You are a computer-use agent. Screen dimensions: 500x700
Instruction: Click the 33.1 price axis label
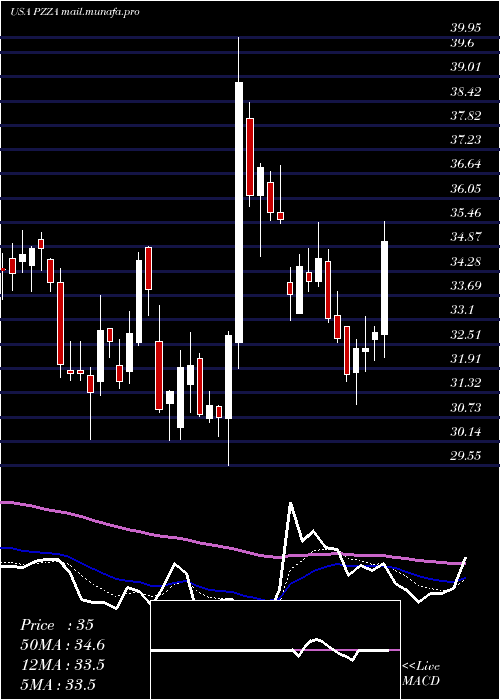click(x=462, y=309)
